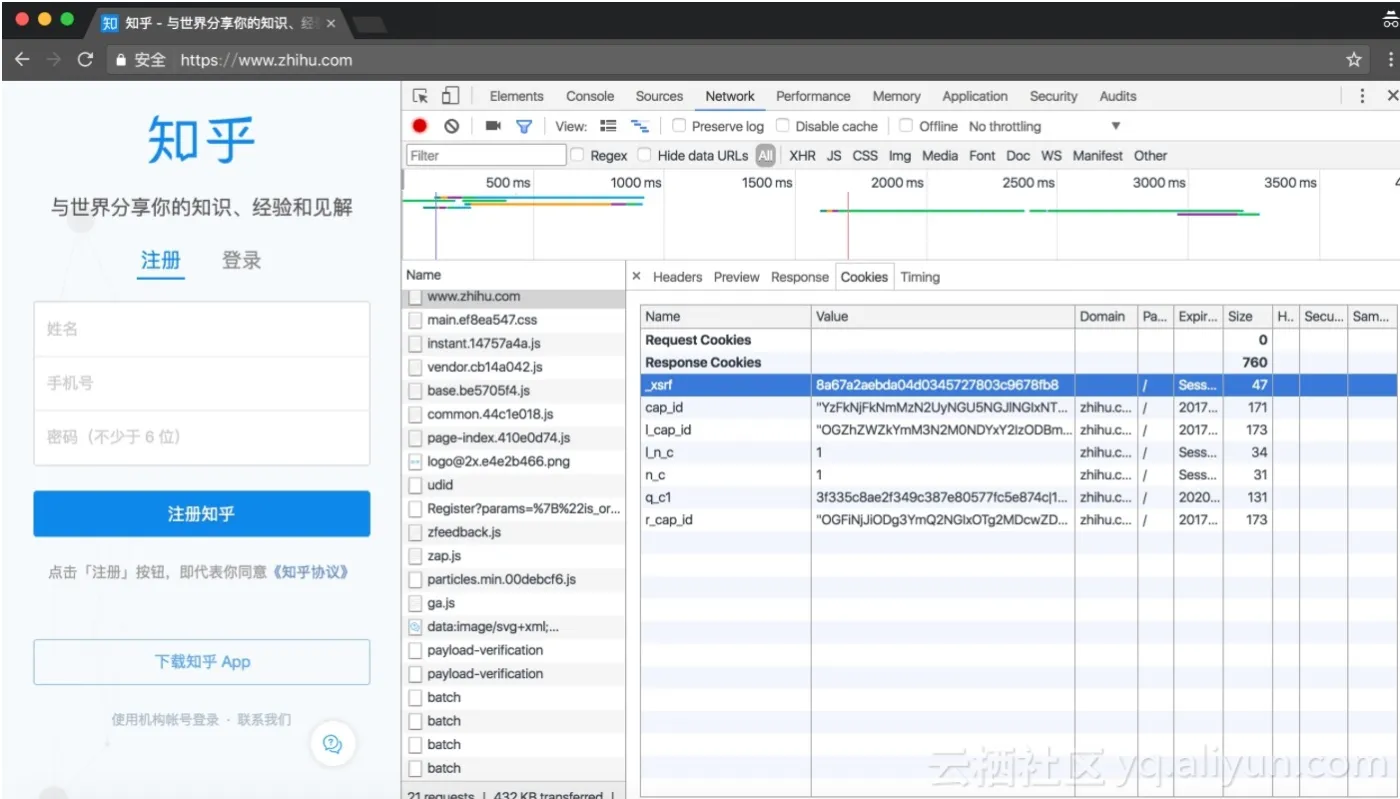Sort cookies by Value column header

click(943, 316)
